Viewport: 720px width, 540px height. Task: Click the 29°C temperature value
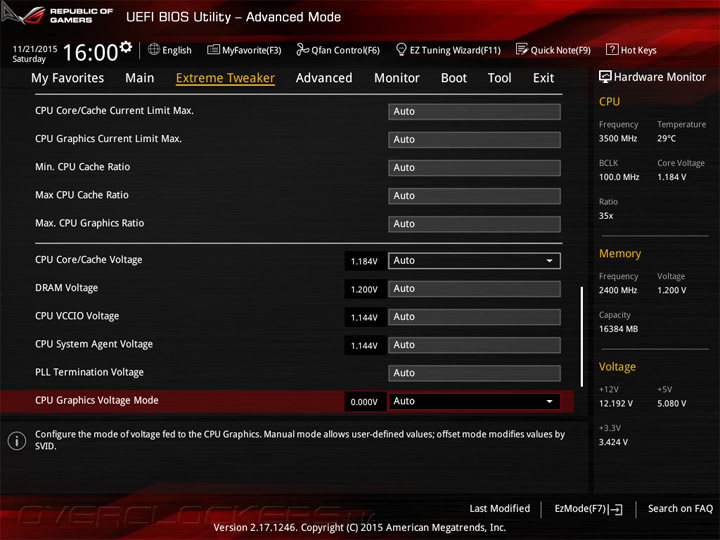(x=666, y=139)
